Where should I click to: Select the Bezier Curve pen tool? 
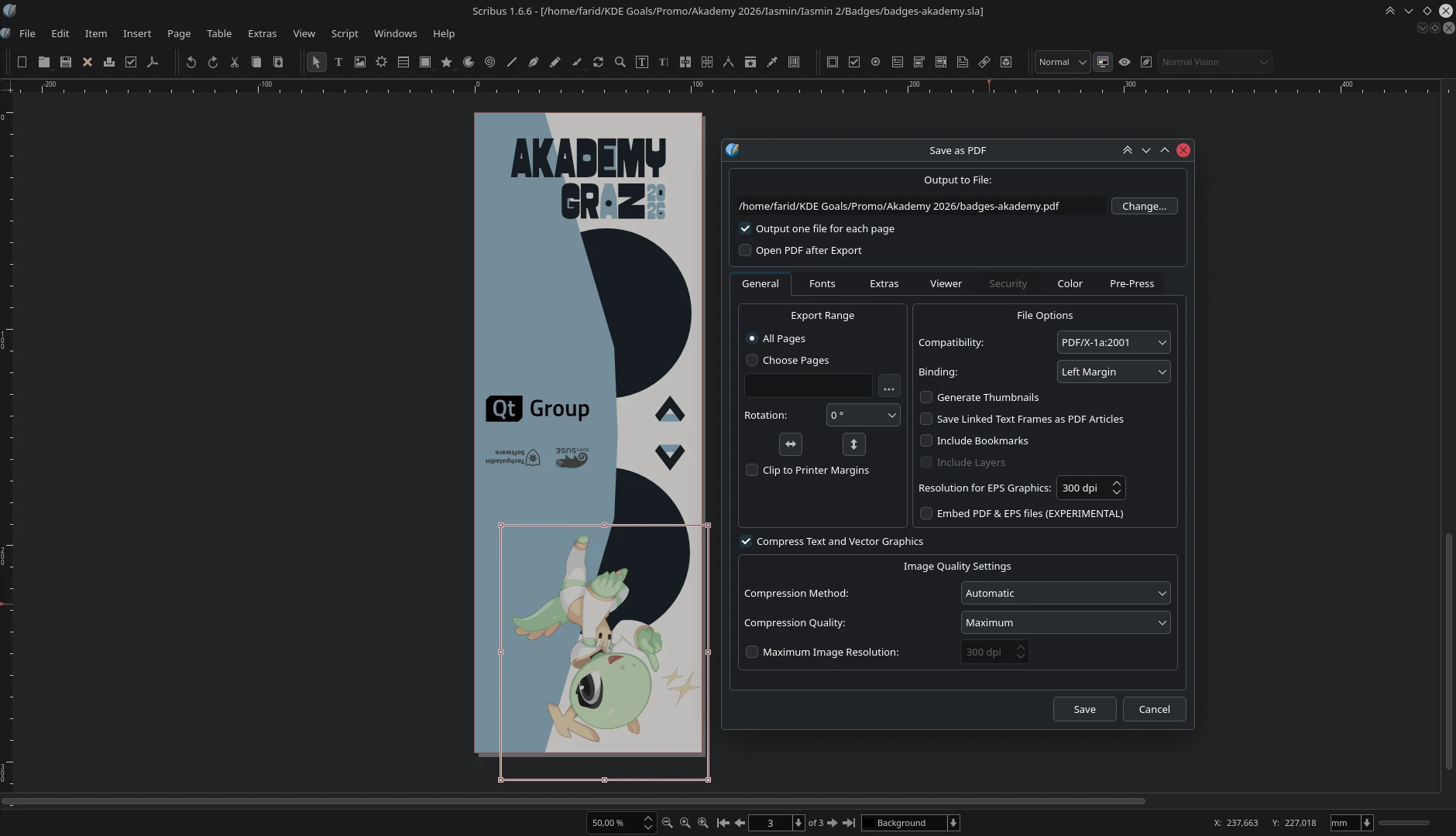pos(534,62)
